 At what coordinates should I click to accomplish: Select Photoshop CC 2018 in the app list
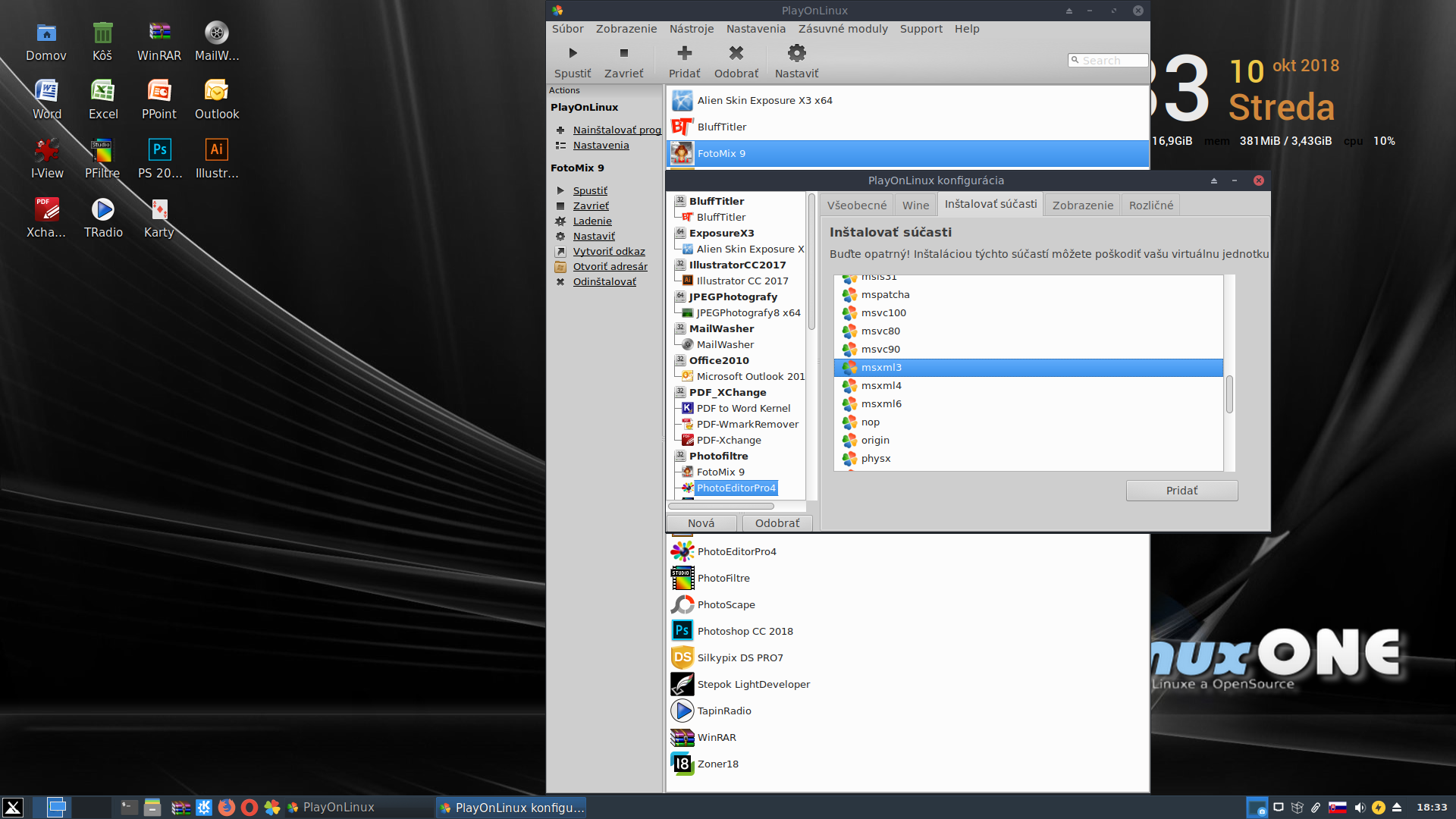pyautogui.click(x=907, y=631)
